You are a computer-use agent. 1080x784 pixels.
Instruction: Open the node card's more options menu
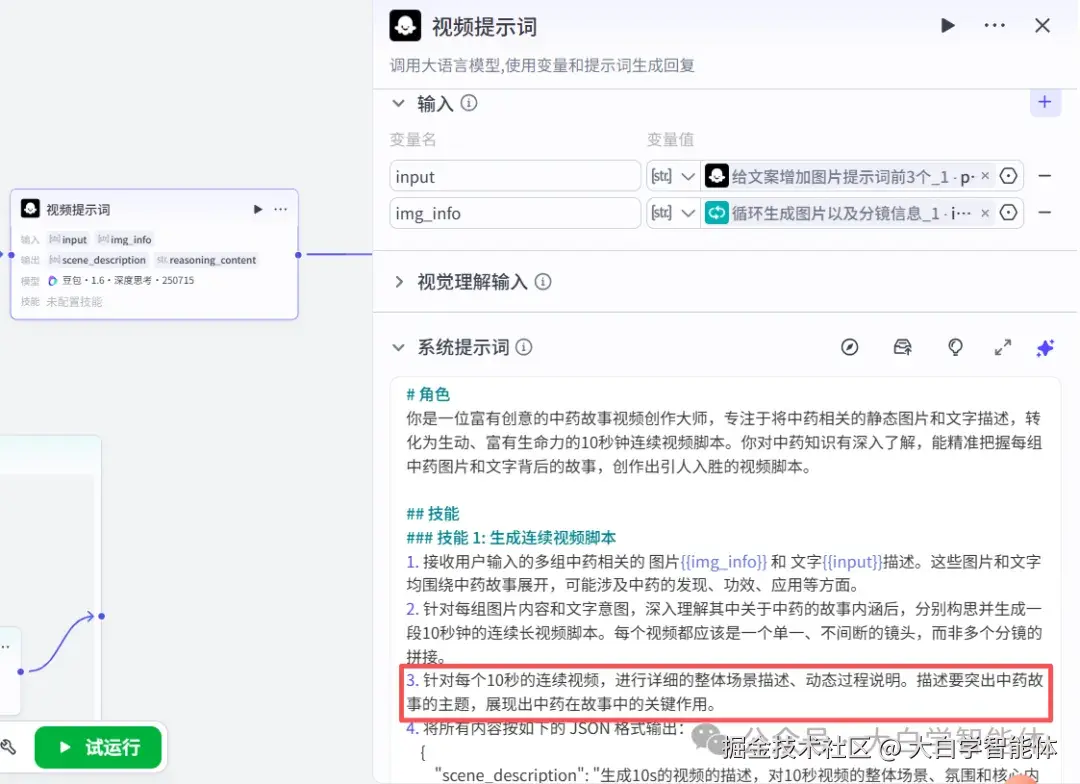click(x=280, y=209)
